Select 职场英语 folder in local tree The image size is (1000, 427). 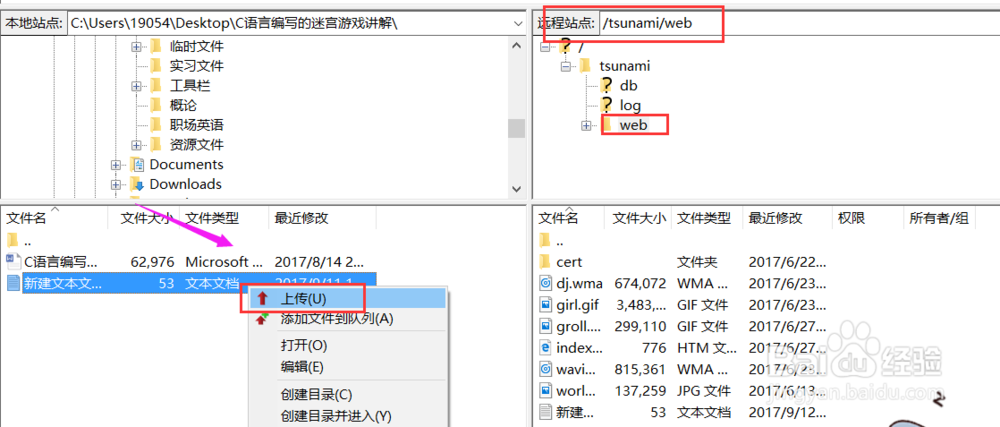[196, 125]
